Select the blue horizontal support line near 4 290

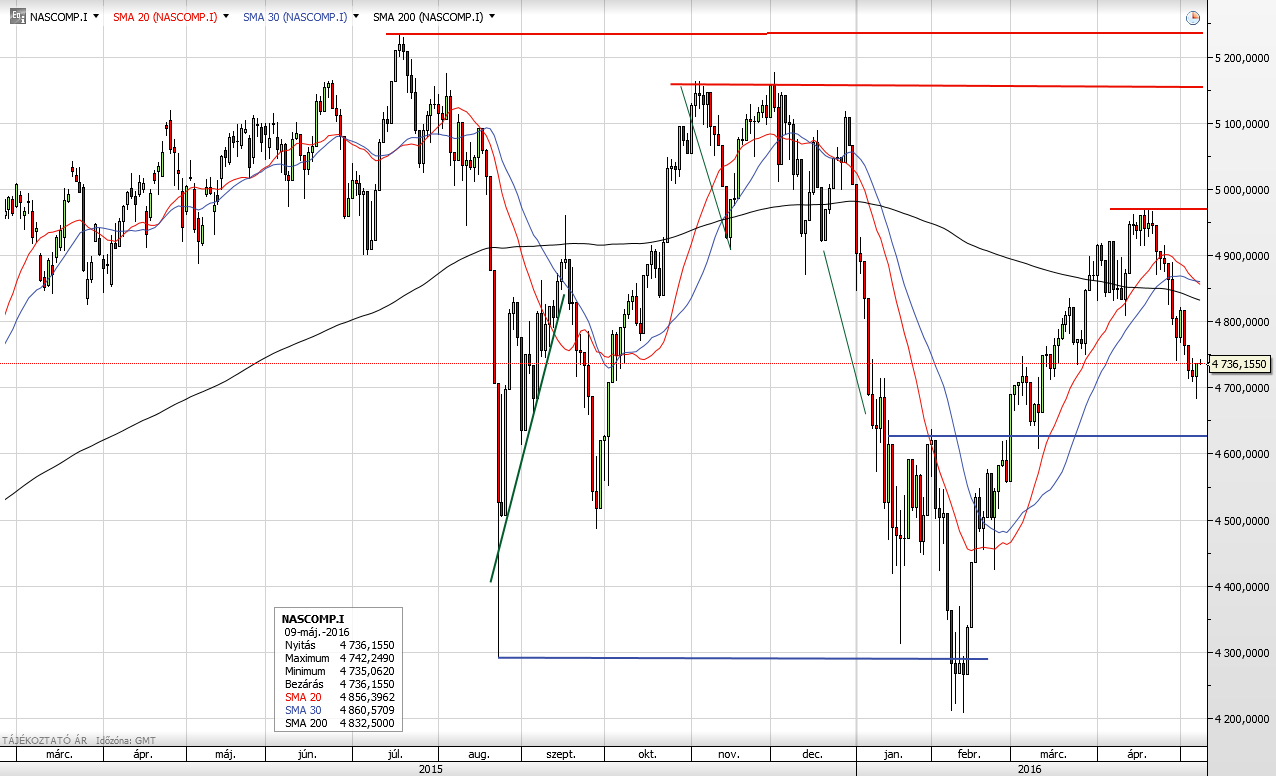point(742,658)
